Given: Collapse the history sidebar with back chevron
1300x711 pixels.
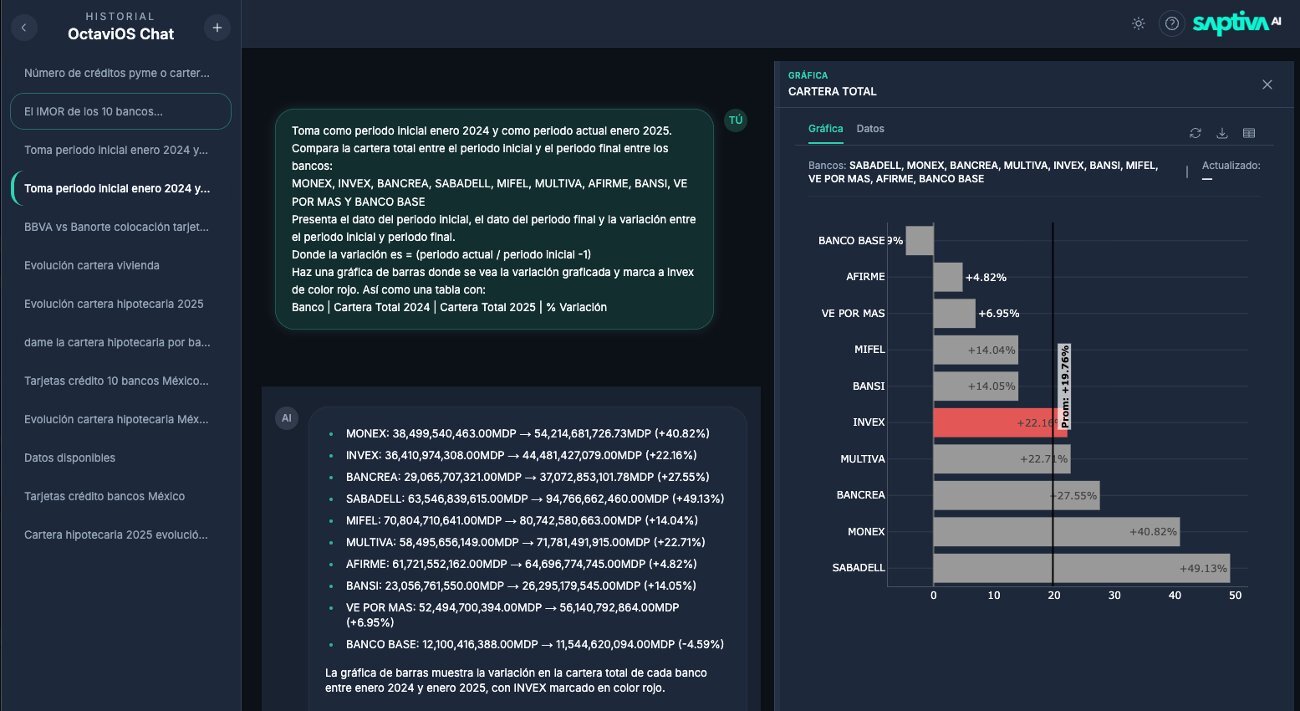Looking at the screenshot, I should pyautogui.click(x=23, y=28).
